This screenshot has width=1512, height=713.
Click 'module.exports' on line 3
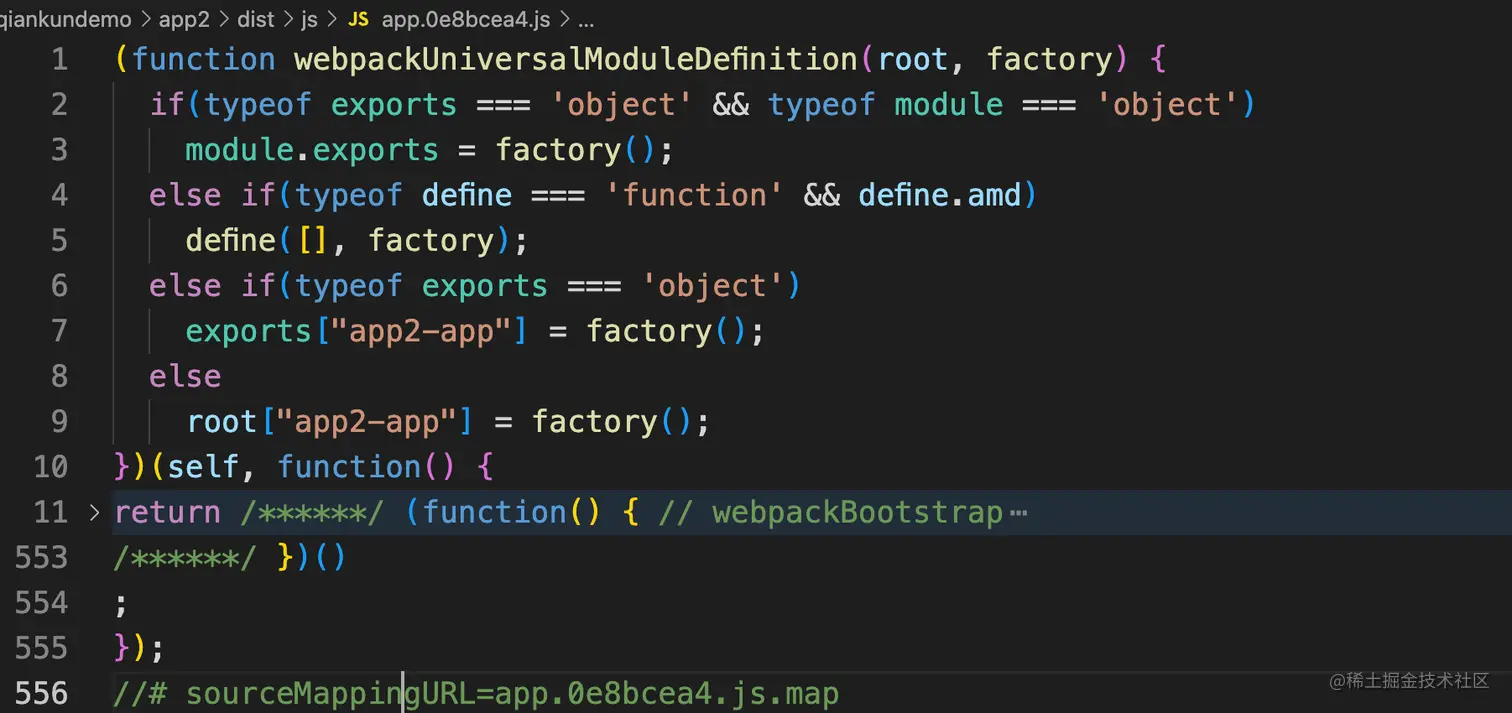312,150
